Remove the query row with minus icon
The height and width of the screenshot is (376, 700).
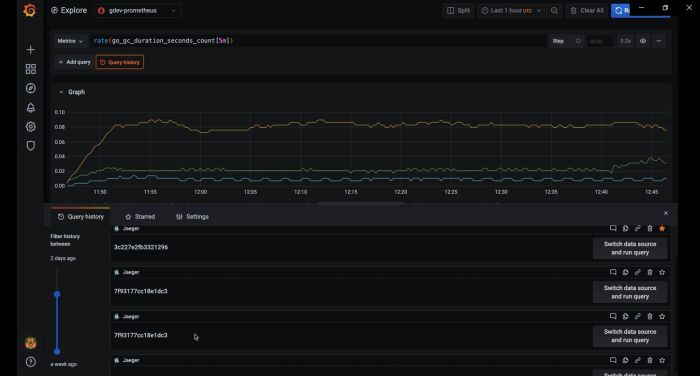pos(658,41)
